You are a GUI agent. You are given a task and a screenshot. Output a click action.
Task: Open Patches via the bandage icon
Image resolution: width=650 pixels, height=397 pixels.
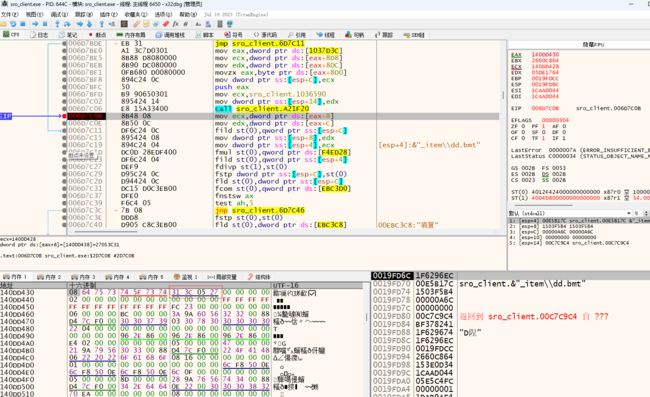click(136, 24)
